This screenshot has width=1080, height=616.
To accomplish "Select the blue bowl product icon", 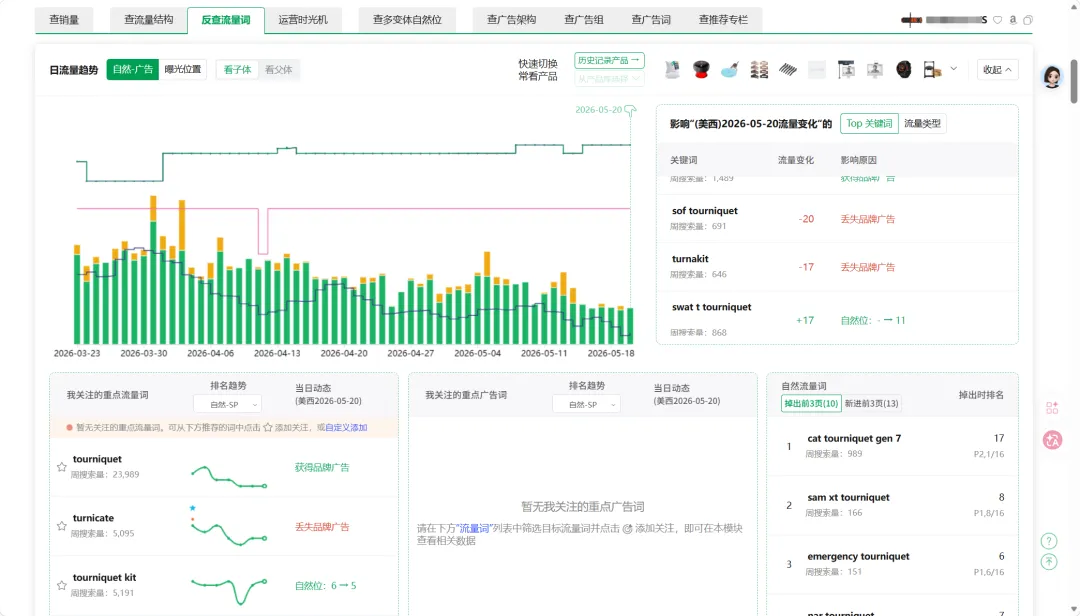I will tap(730, 70).
